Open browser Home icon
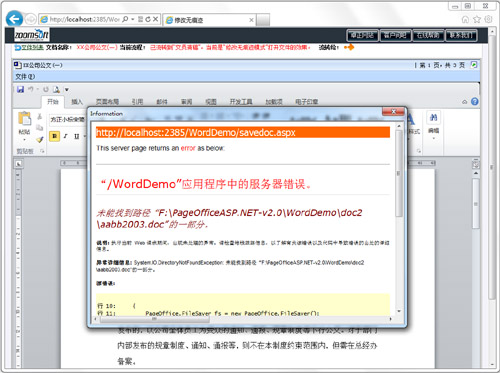 coord(465,19)
